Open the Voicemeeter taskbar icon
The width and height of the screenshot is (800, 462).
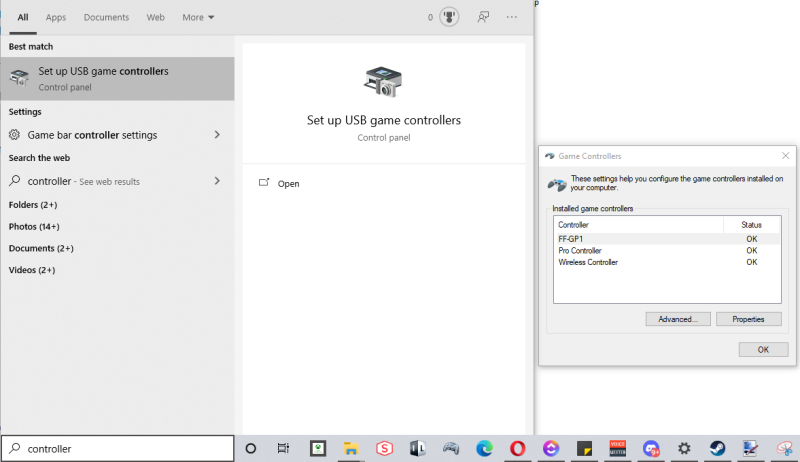(617, 448)
